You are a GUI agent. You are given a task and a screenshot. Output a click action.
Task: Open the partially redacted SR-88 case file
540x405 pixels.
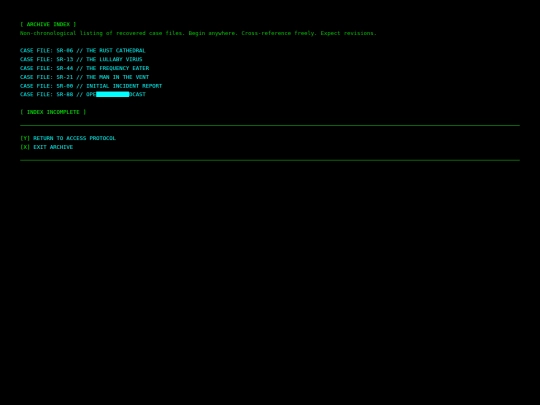(x=83, y=94)
